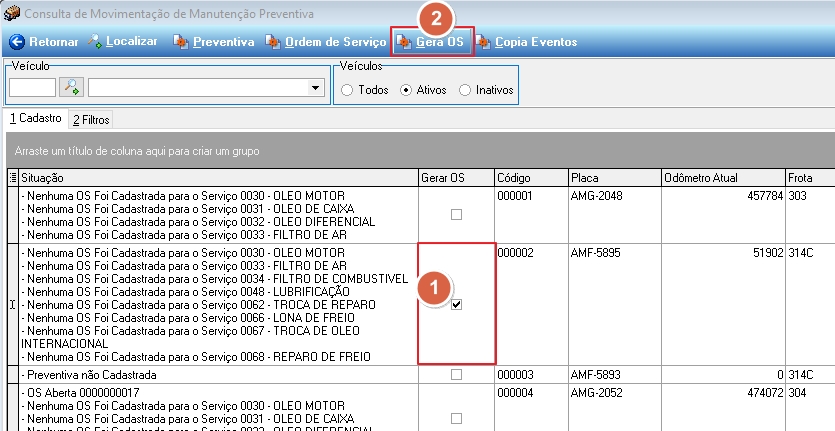Click 'OS Aberta 0000000017' text

pyautogui.click(x=80, y=393)
